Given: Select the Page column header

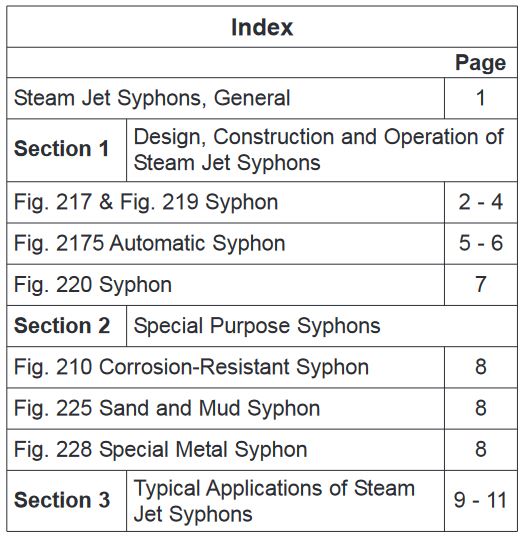Looking at the screenshot, I should [x=480, y=63].
